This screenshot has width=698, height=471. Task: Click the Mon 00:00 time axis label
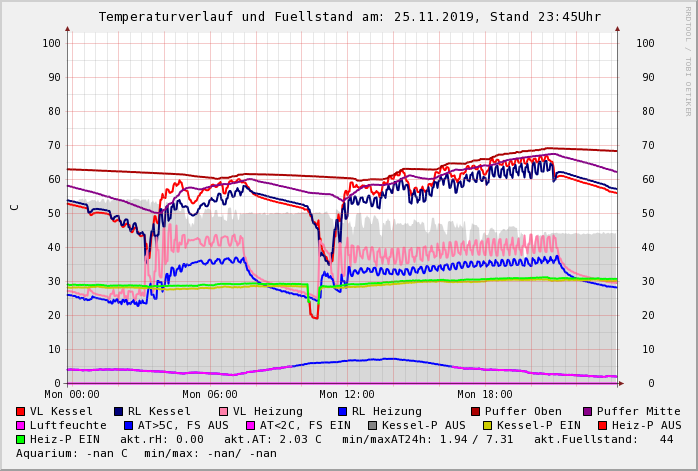click(72, 395)
